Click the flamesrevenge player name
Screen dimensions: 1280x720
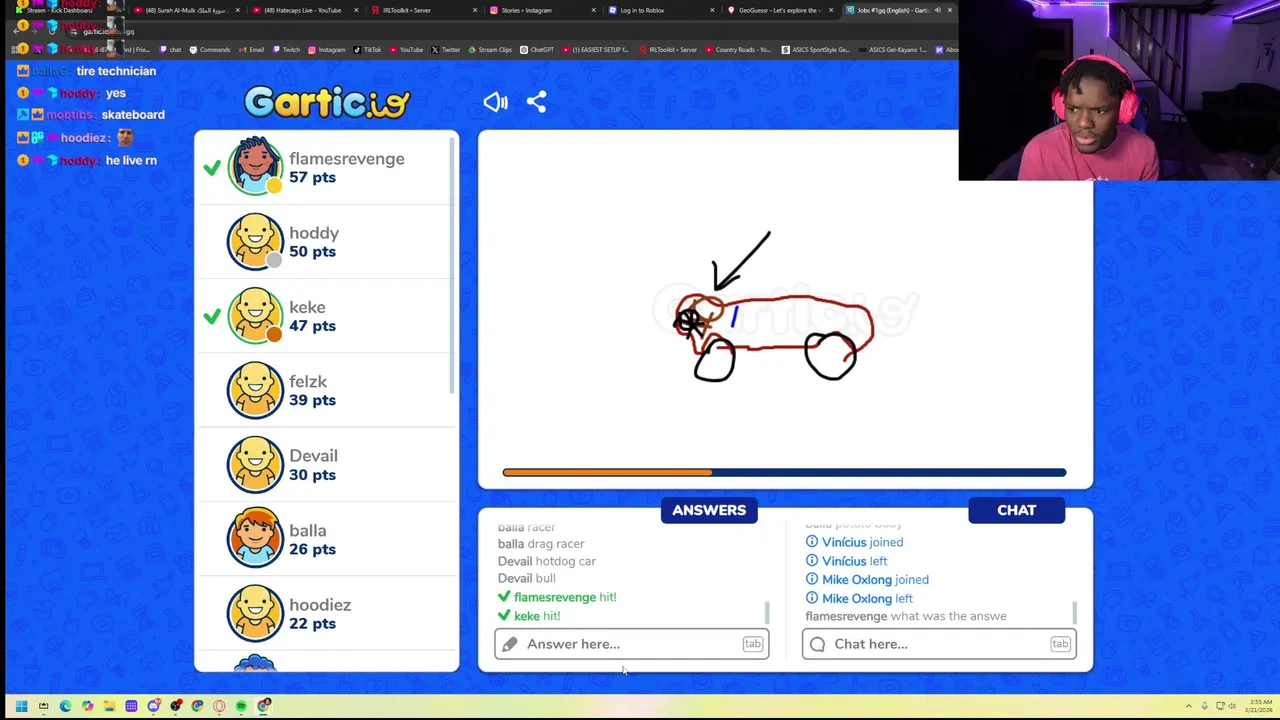(x=347, y=158)
